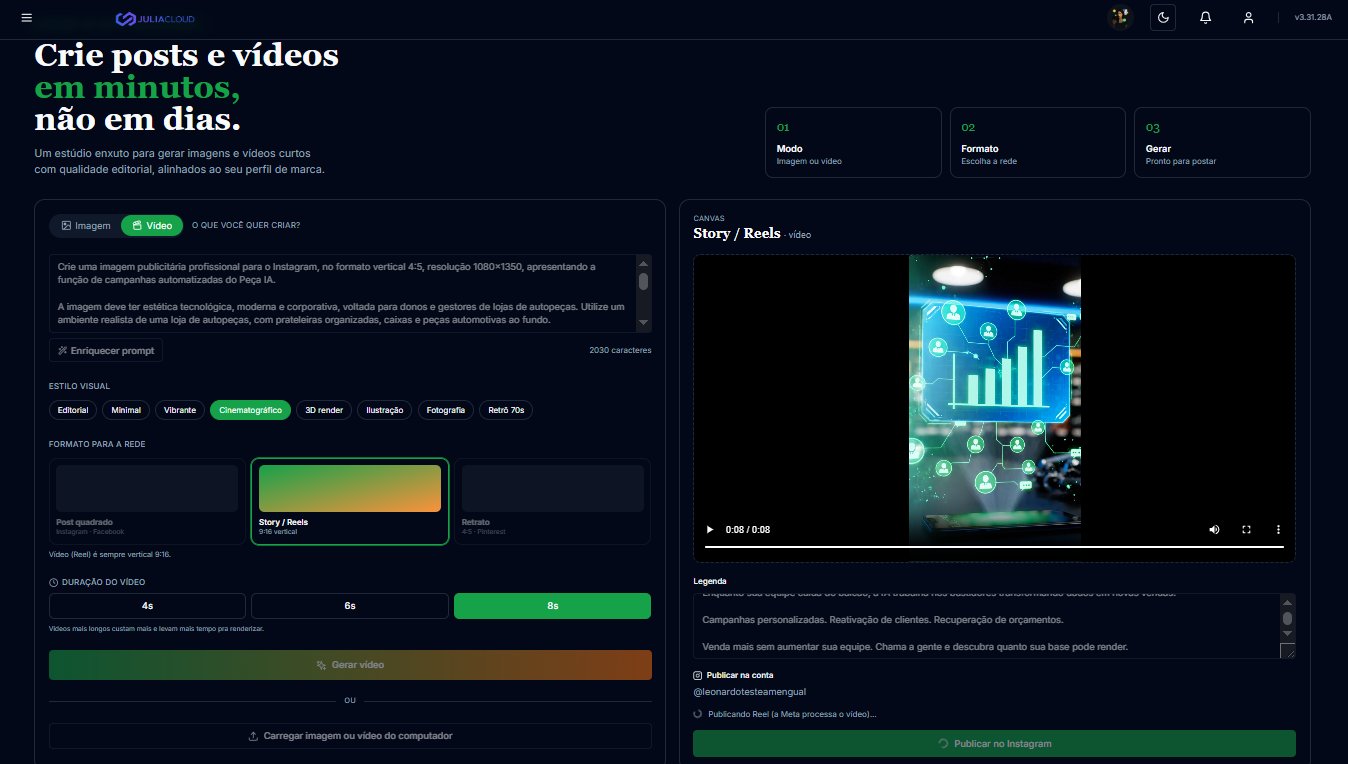
Task: Choose the Editorial visual style
Action: coord(73,410)
